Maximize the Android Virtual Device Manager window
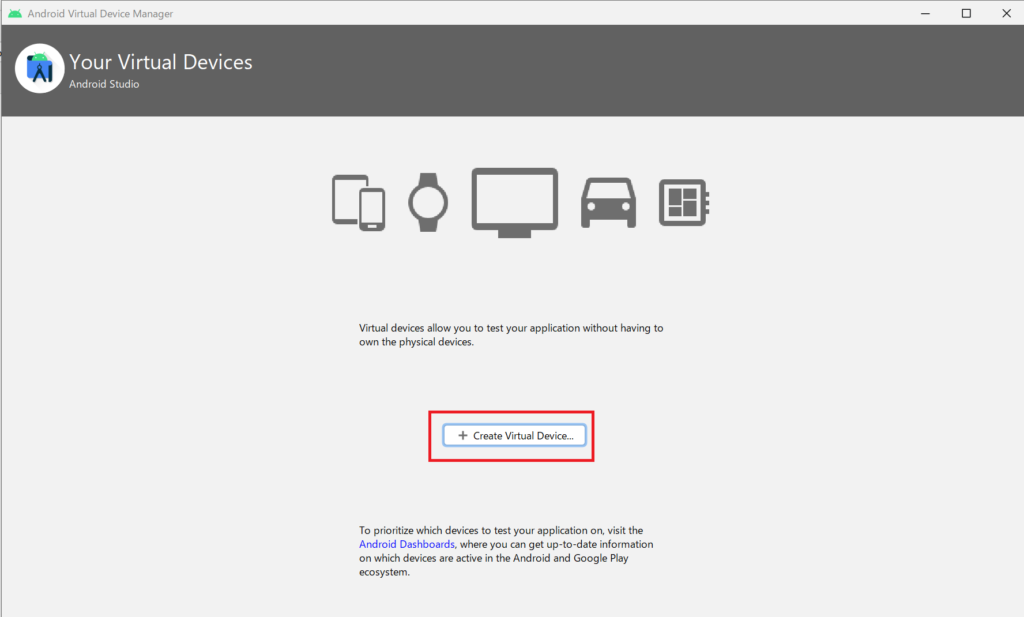Viewport: 1024px width, 617px height. coord(966,13)
